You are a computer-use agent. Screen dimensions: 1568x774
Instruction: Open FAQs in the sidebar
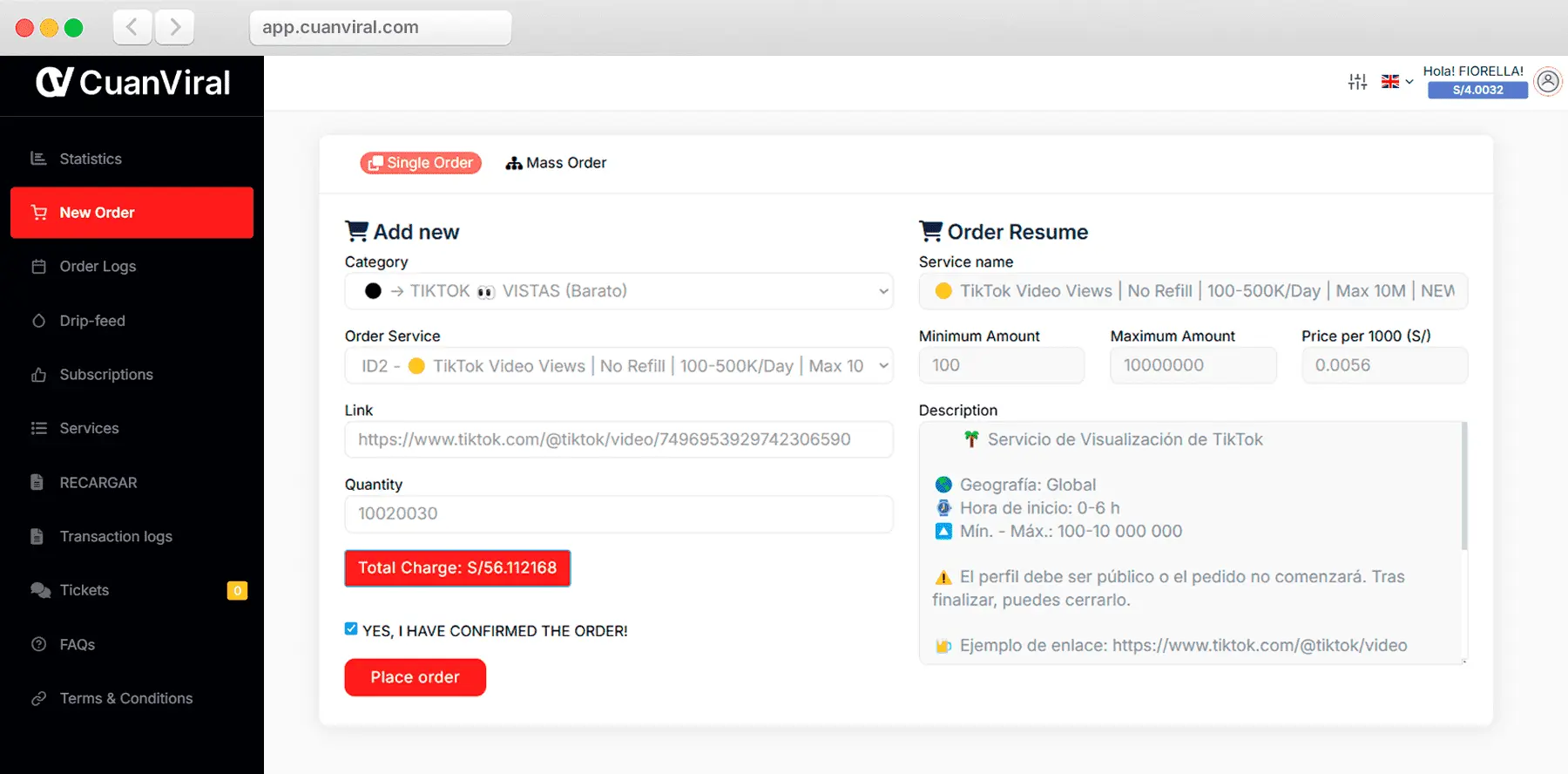coord(132,644)
